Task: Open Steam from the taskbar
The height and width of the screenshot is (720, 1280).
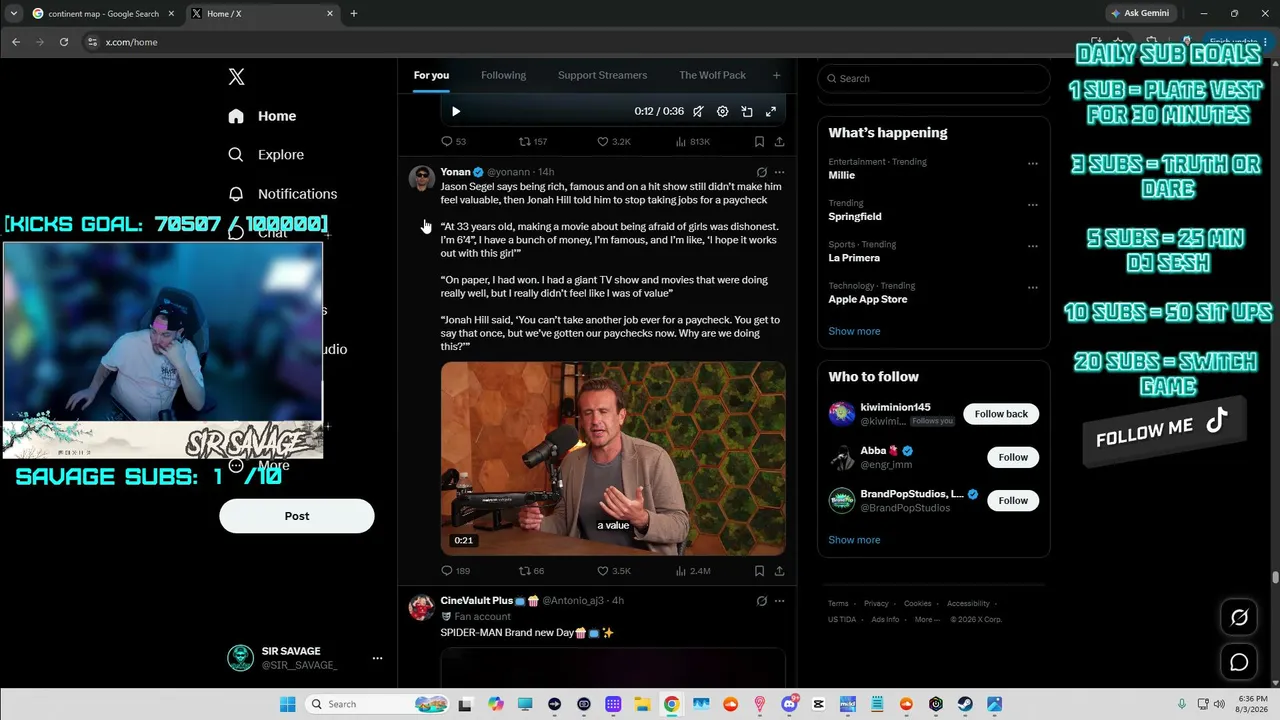Action: click(965, 704)
